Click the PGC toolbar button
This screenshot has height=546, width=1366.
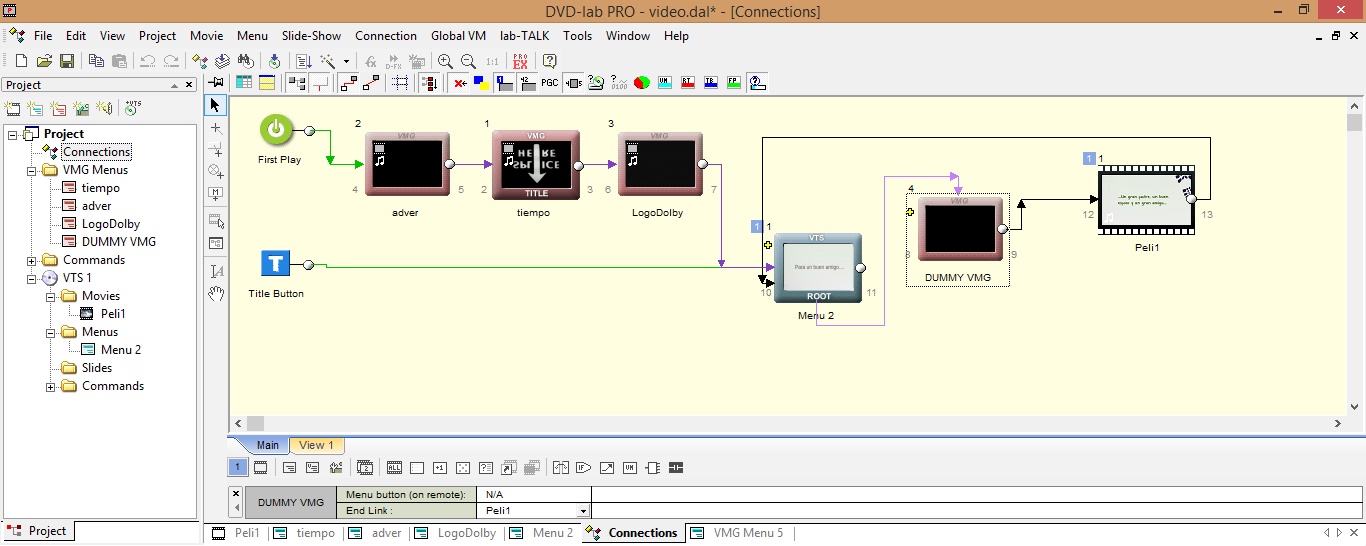pyautogui.click(x=550, y=83)
